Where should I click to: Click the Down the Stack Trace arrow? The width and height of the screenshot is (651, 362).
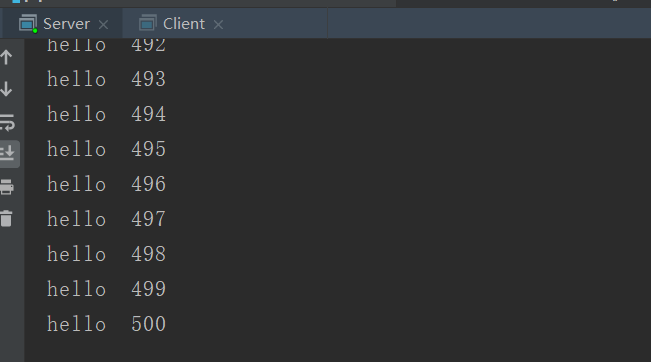[x=6, y=89]
